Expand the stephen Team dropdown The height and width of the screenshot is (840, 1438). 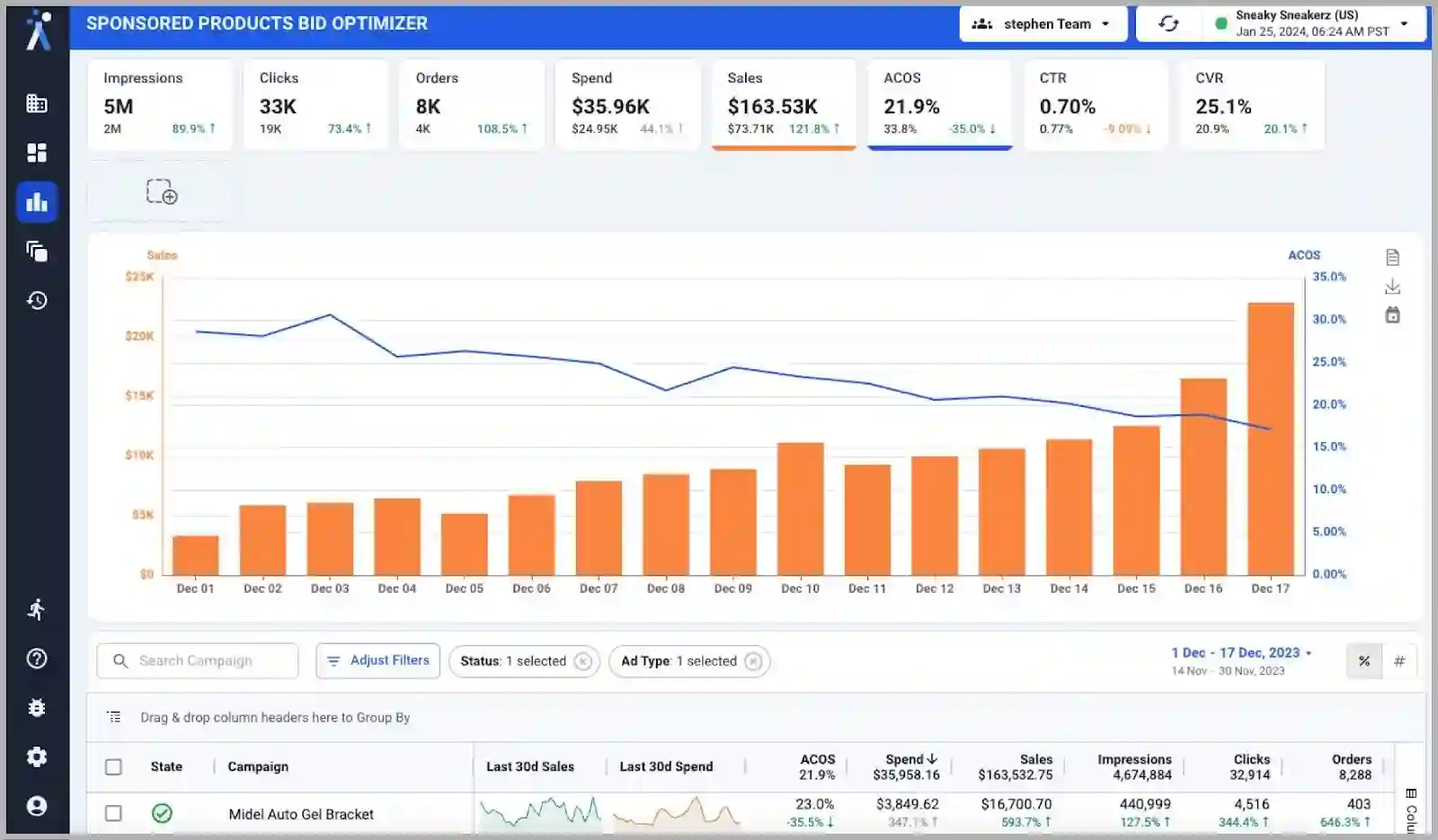(1043, 23)
